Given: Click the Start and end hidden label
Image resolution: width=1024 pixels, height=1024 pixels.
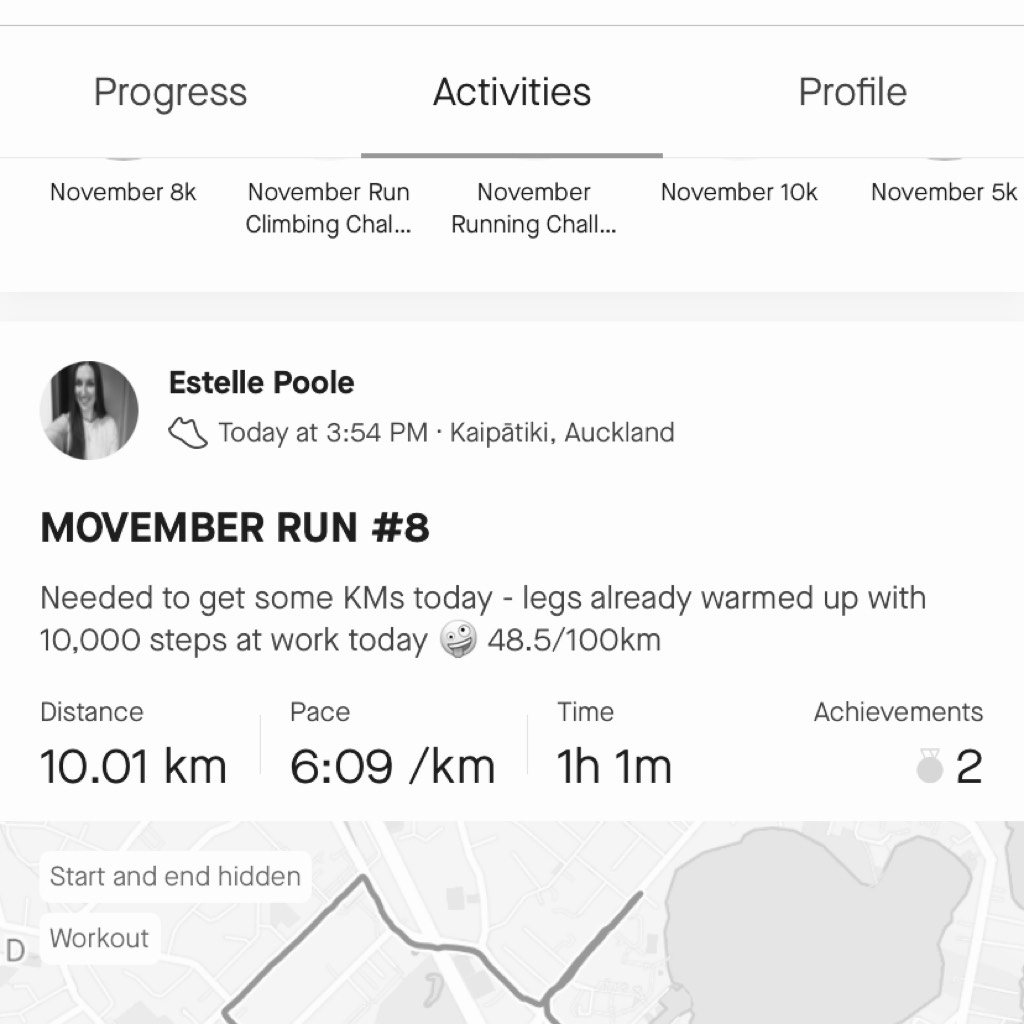Looking at the screenshot, I should (175, 876).
